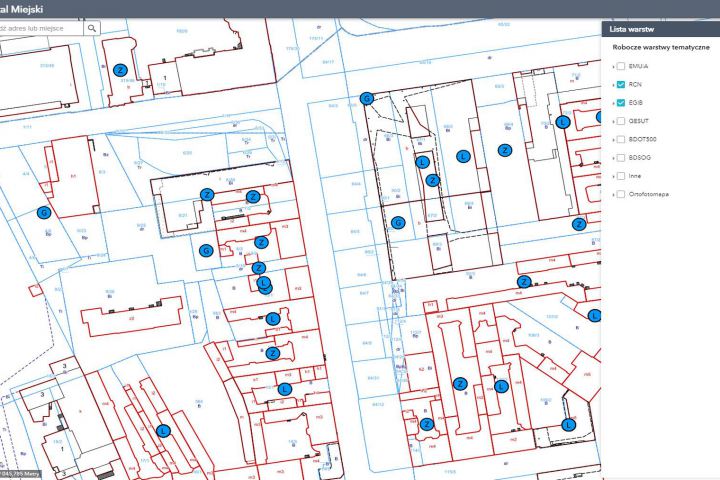Click the map scale bar indicator

pyautogui.click(x=20, y=474)
